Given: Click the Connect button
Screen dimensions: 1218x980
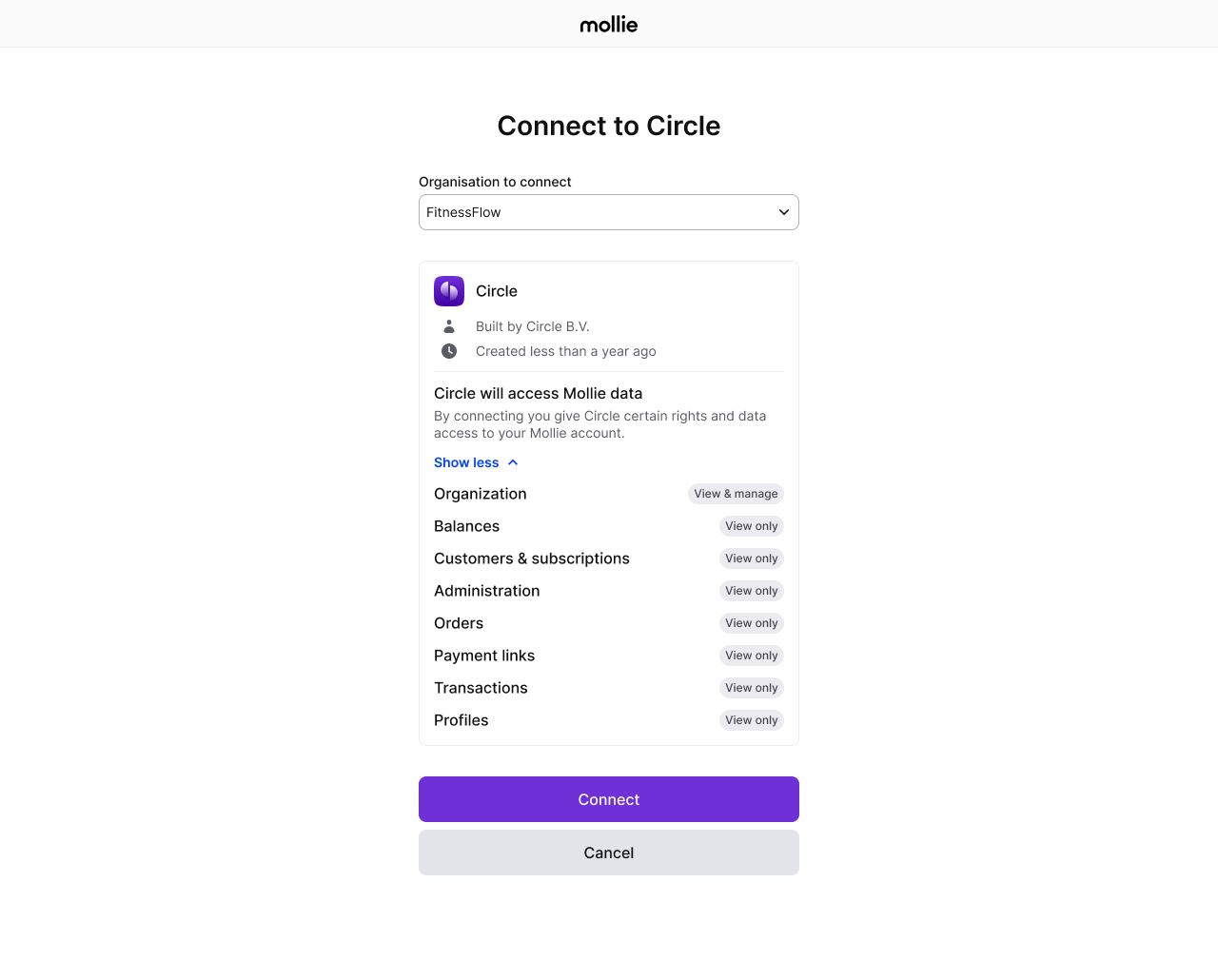Looking at the screenshot, I should 609,799.
